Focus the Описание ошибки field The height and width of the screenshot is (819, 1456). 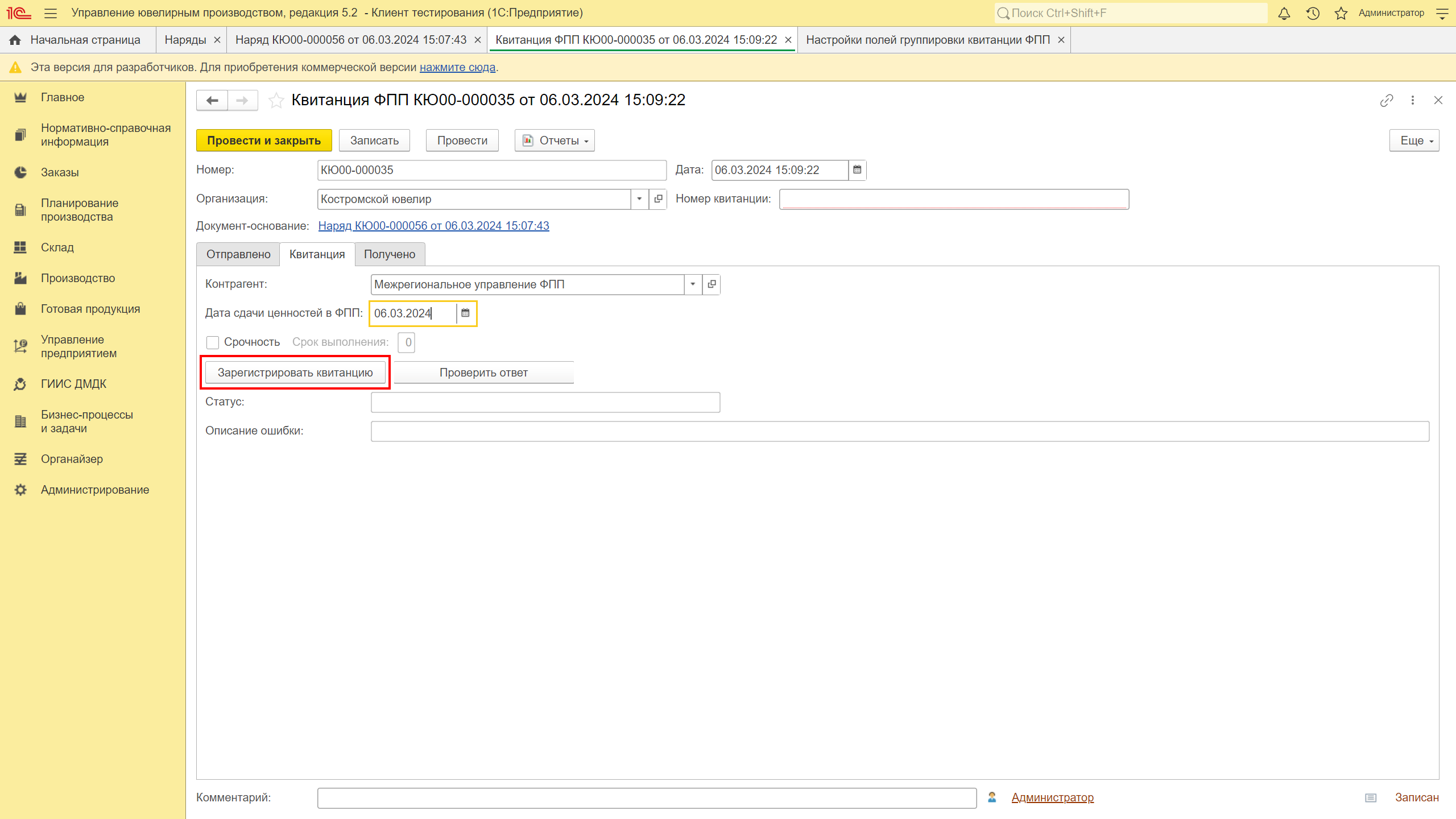[x=900, y=431]
